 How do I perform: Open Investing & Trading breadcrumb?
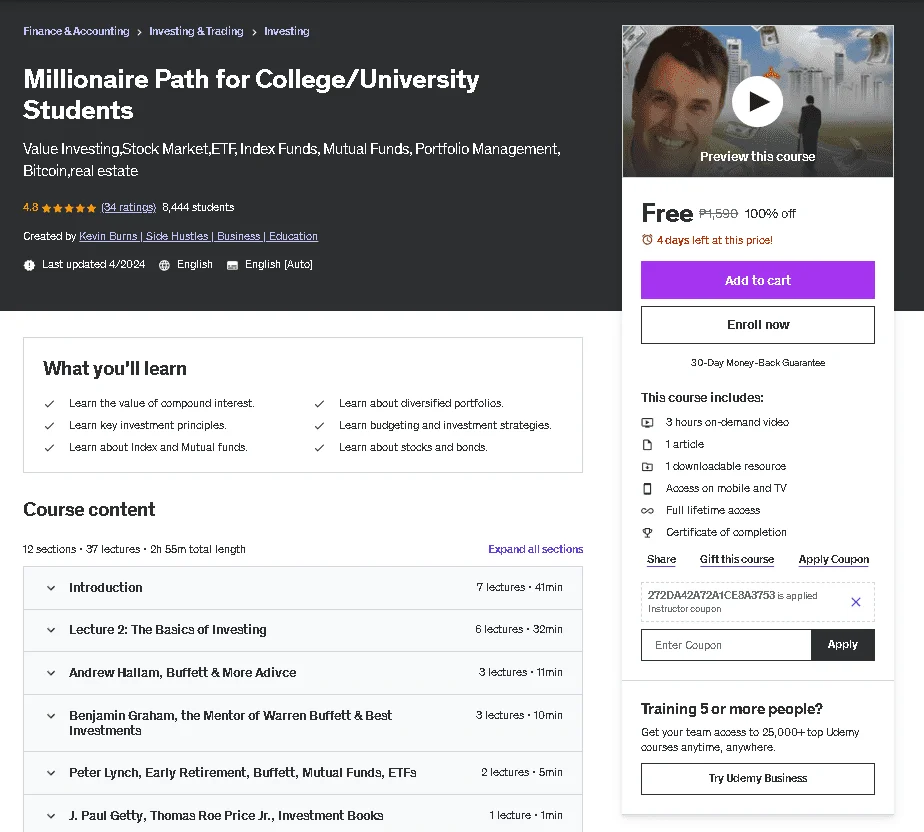point(196,31)
